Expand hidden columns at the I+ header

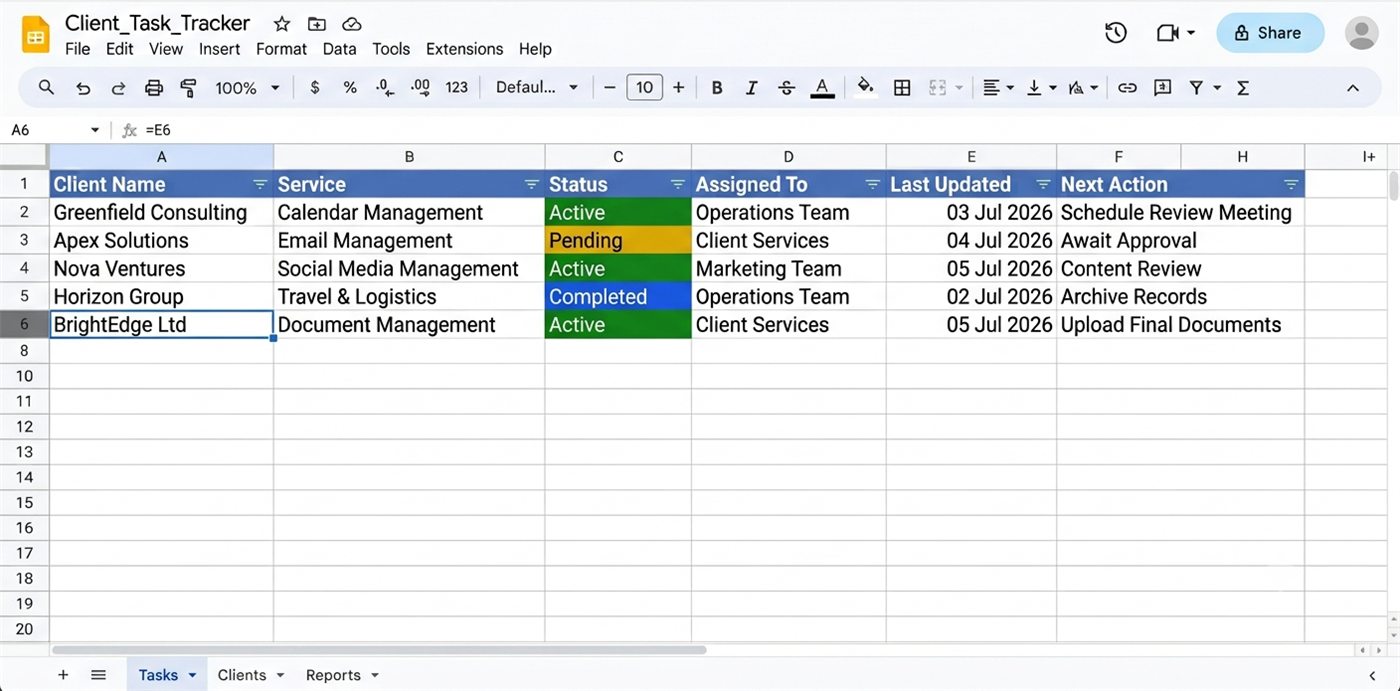click(x=1368, y=157)
